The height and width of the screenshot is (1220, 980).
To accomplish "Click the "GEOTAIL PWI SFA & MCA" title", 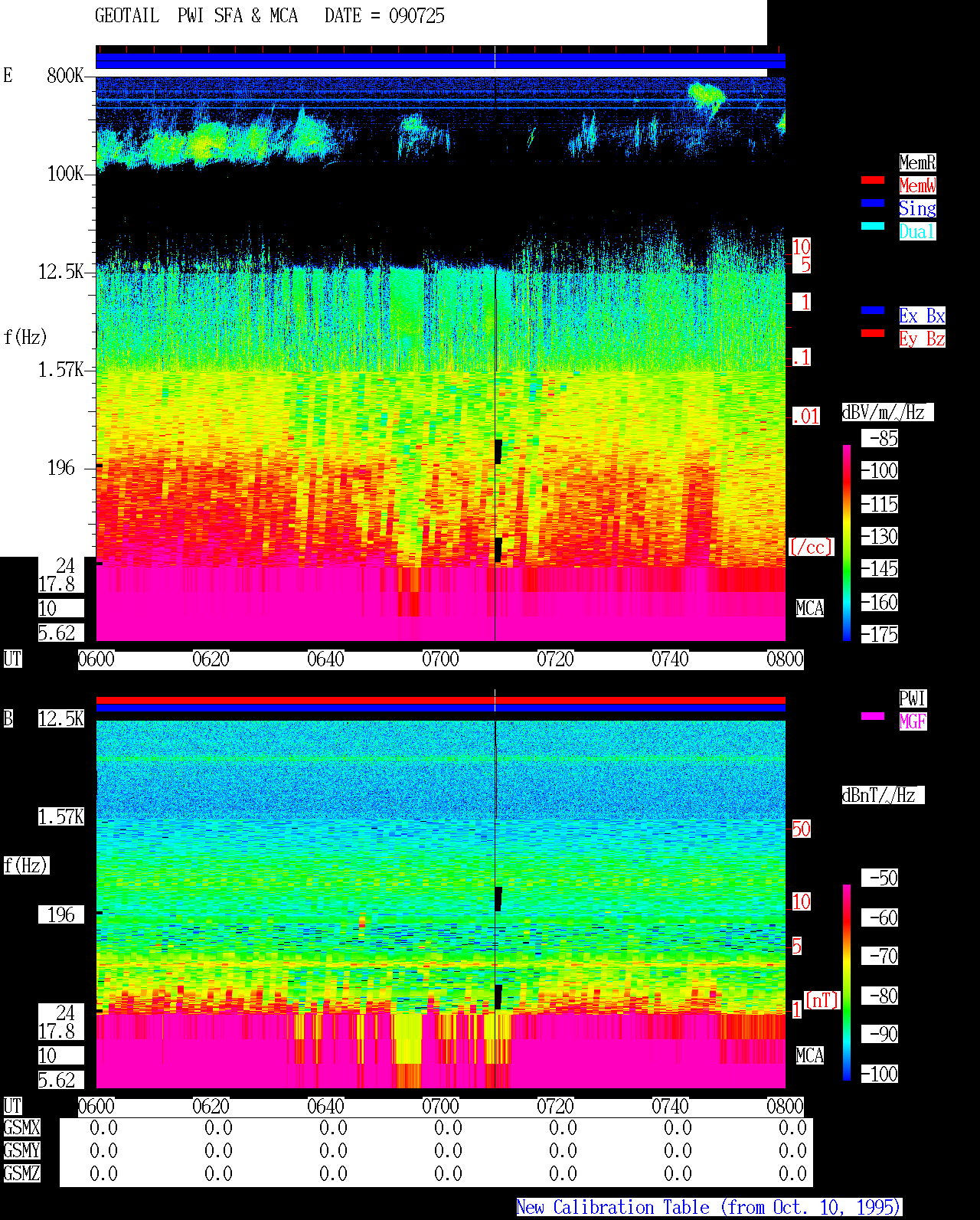I will [196, 16].
